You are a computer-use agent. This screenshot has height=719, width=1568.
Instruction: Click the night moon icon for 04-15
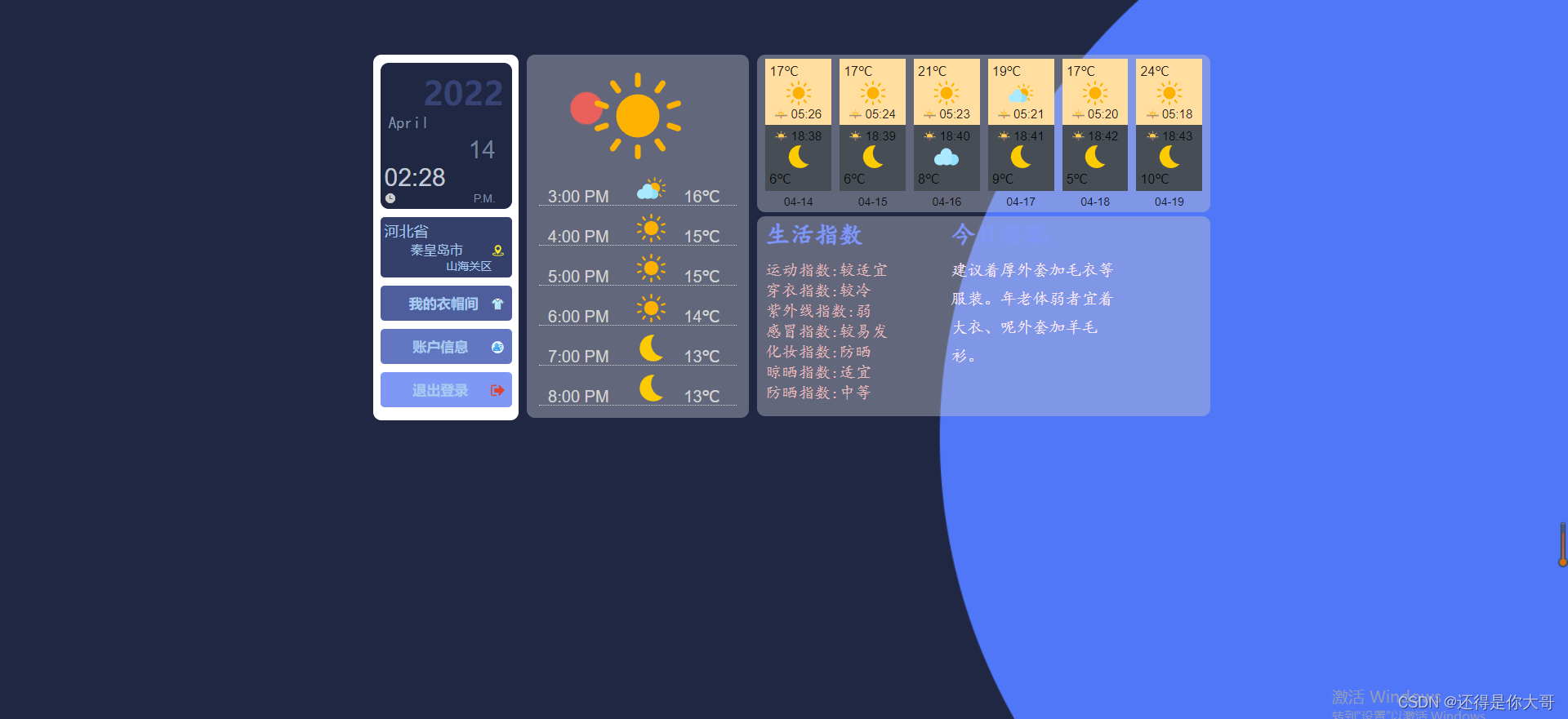pyautogui.click(x=873, y=157)
